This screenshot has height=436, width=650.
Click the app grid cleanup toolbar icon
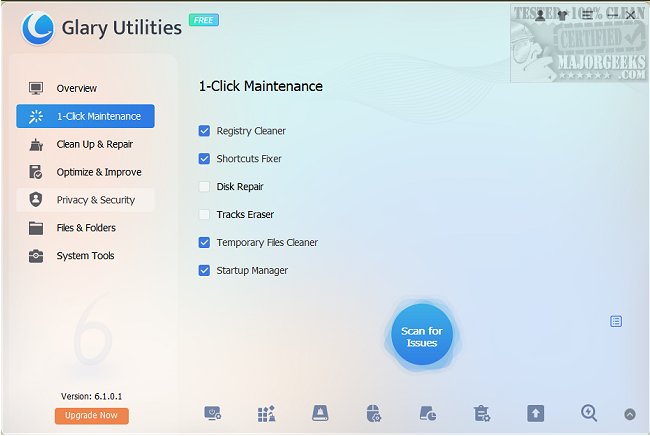tap(266, 414)
